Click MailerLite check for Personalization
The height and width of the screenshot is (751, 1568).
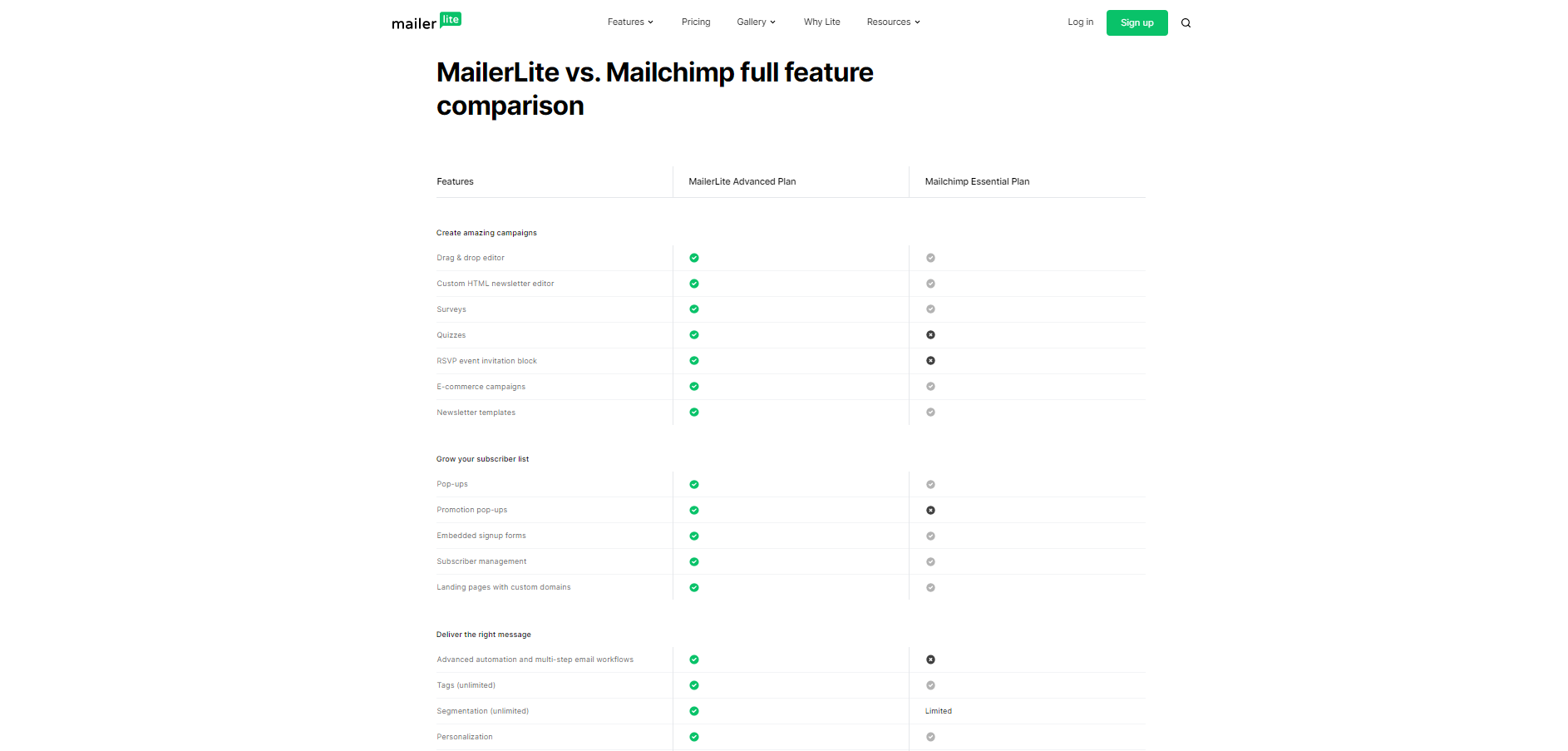click(x=694, y=737)
